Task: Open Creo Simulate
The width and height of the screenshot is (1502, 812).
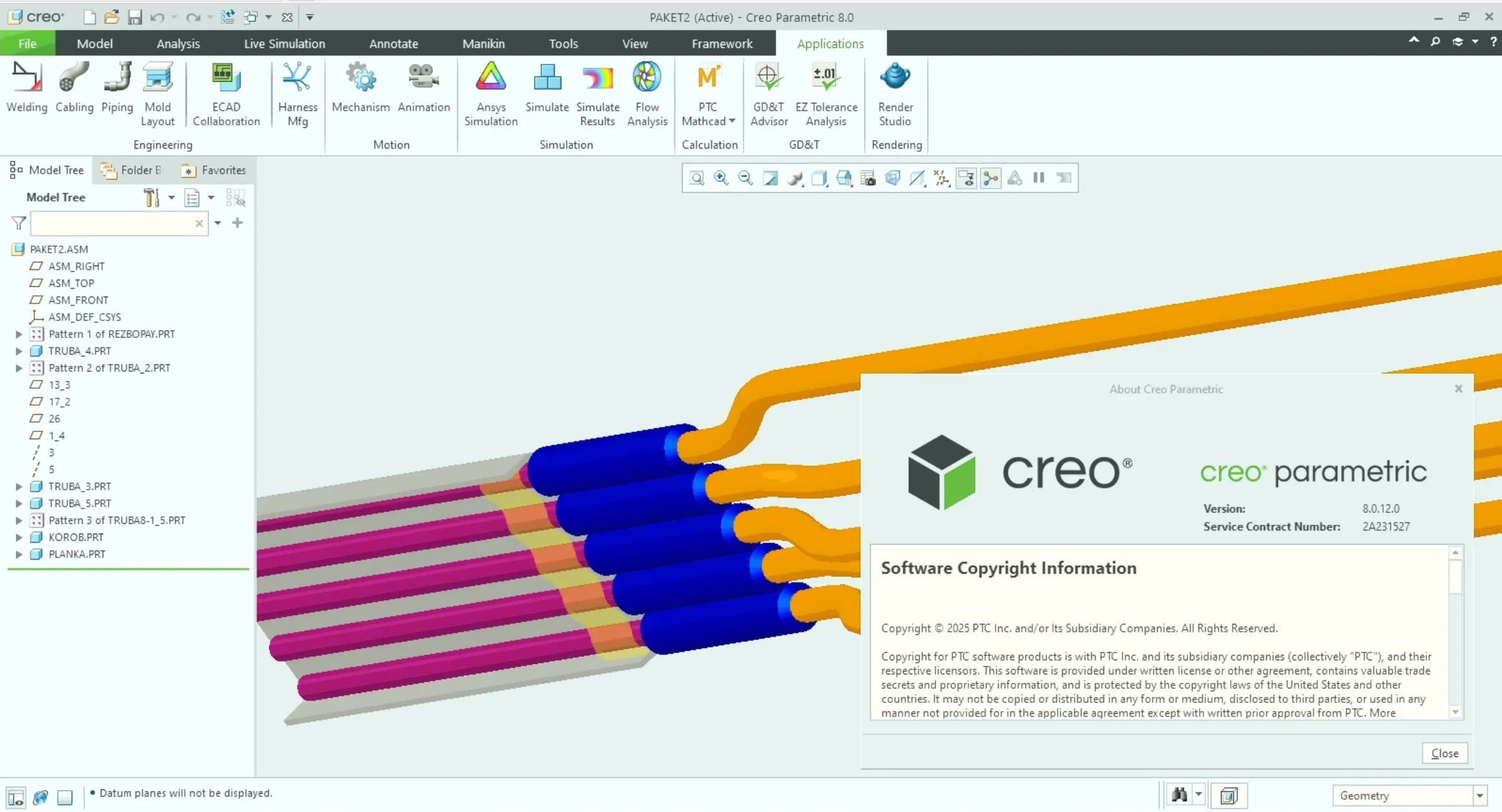Action: tap(547, 87)
